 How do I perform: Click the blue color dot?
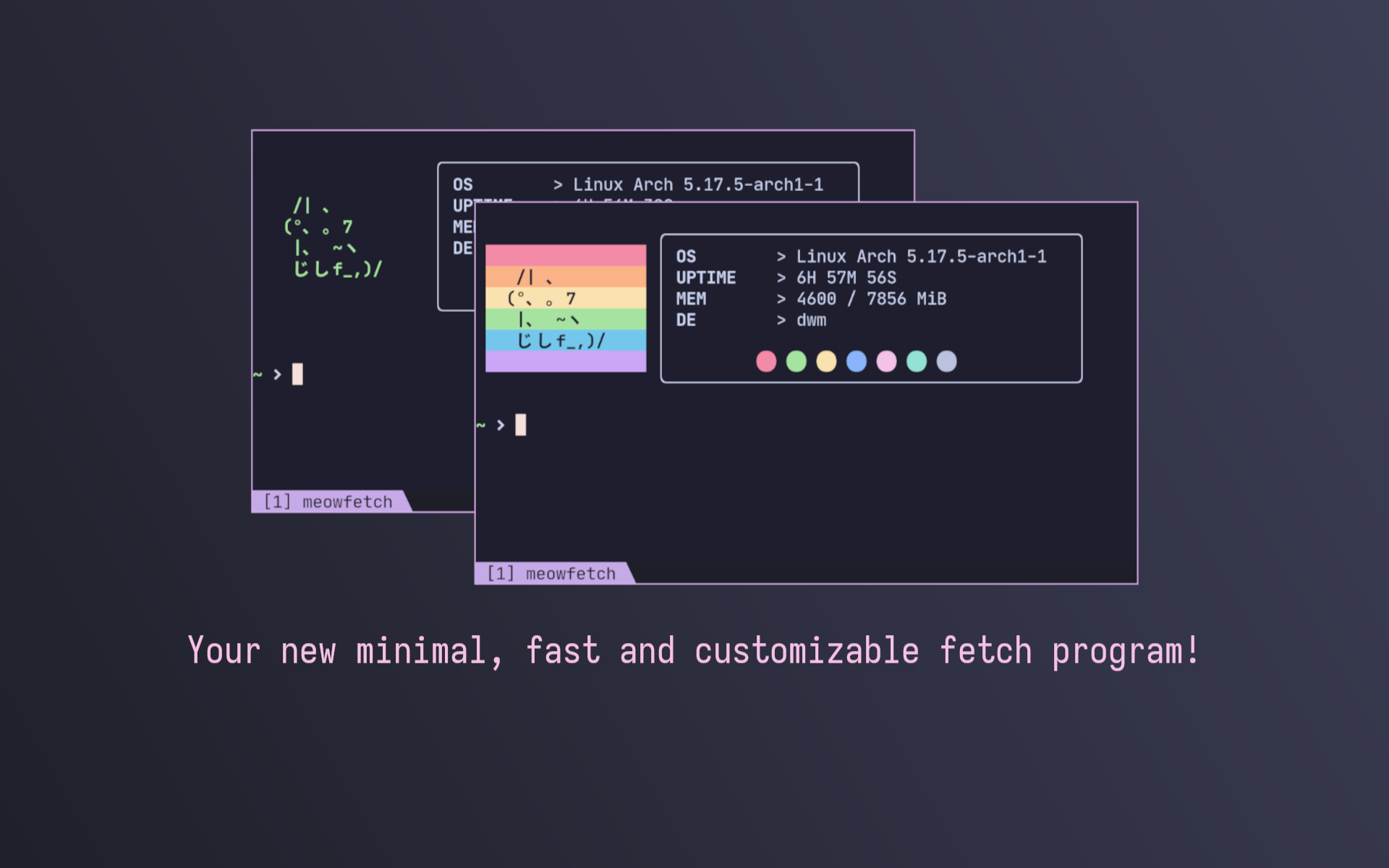point(857,361)
